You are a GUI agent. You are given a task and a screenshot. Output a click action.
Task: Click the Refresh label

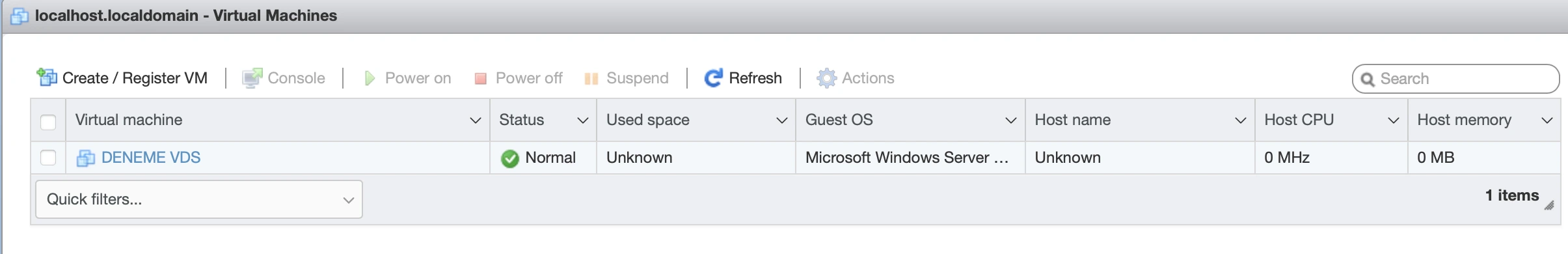(x=755, y=78)
